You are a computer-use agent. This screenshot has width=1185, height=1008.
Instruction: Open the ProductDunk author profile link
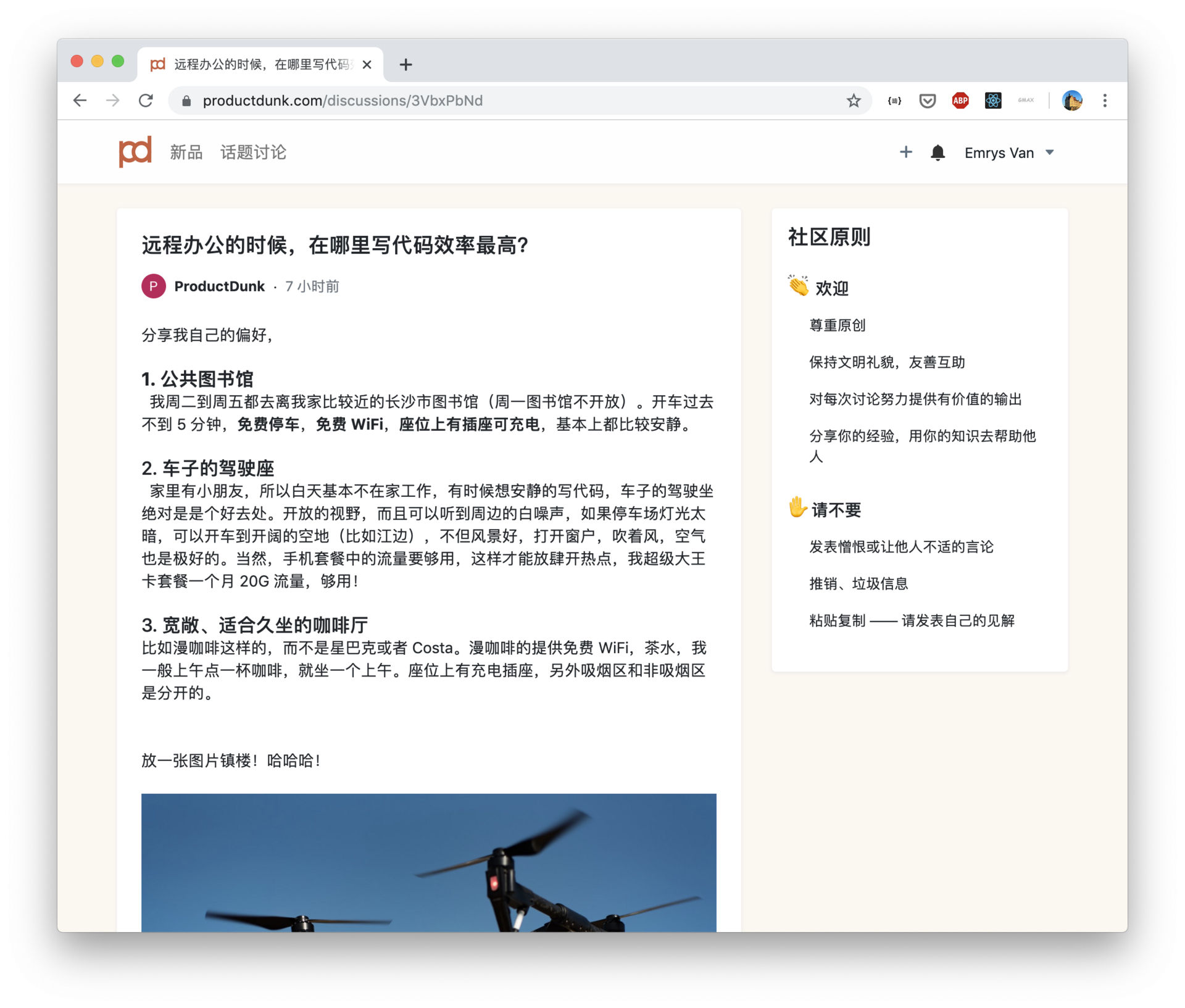[219, 286]
